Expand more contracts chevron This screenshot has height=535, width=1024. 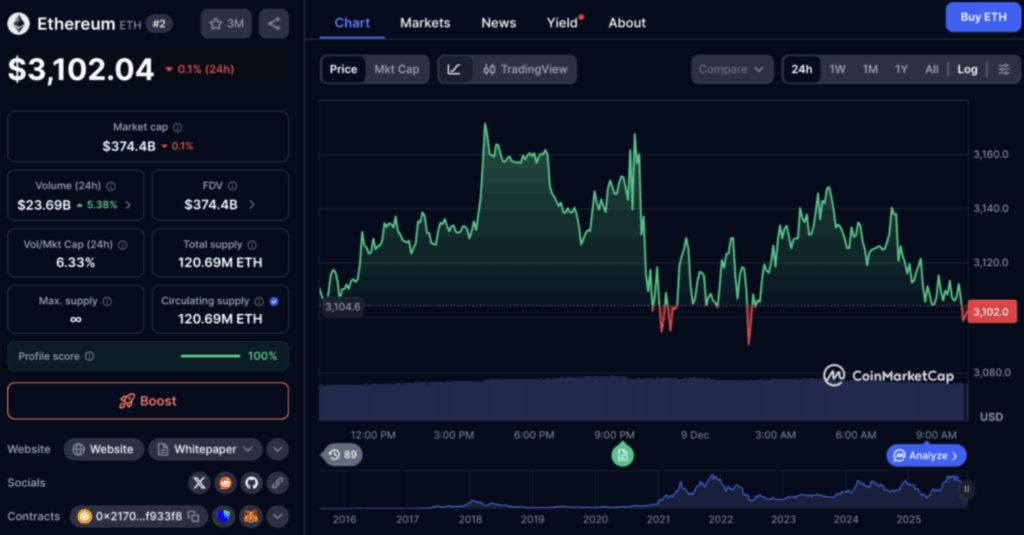277,517
